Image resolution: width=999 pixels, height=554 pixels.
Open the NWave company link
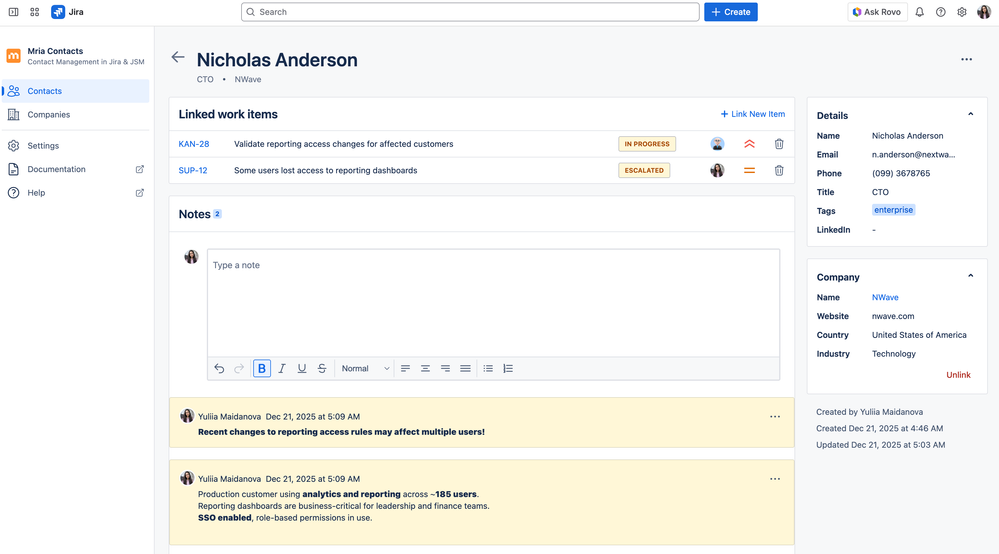tap(885, 297)
